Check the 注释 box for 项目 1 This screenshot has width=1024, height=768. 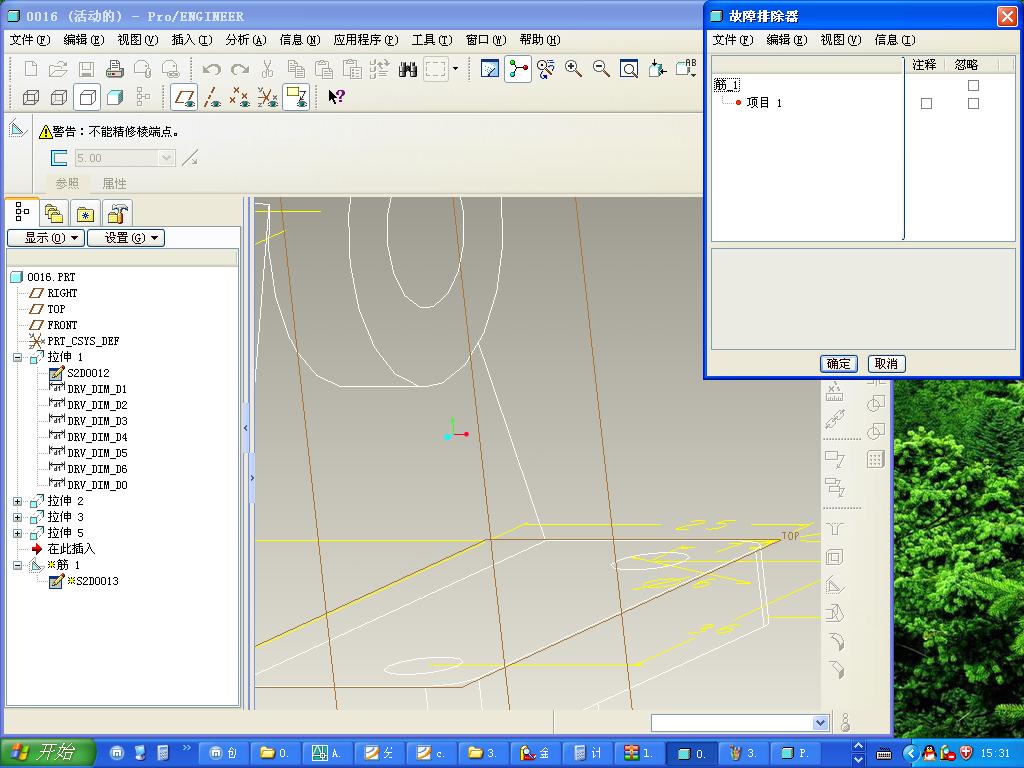coord(926,103)
